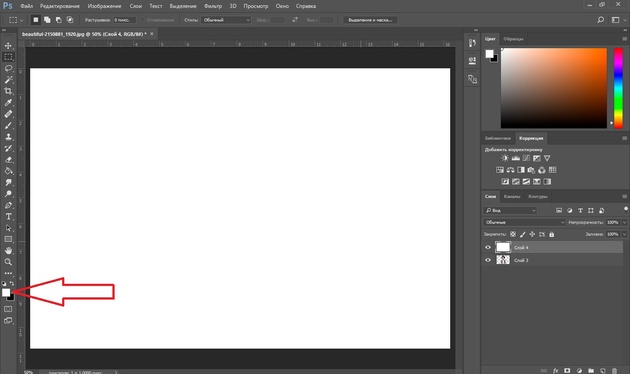630x374 pixels.
Task: Add a Vibrance adjustment
Action: 547,158
